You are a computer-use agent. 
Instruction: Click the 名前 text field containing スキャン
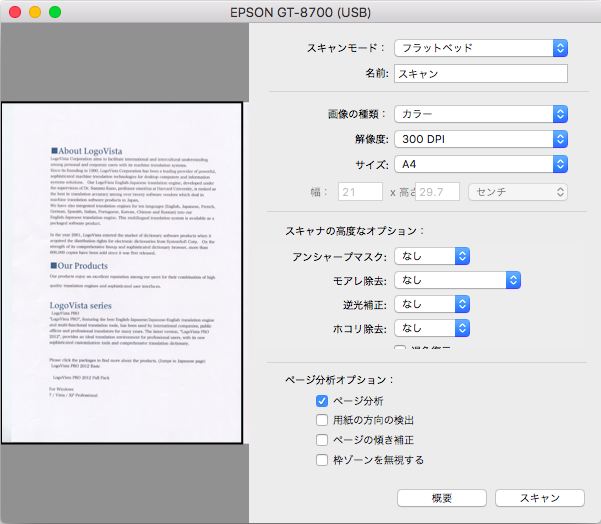(481, 74)
